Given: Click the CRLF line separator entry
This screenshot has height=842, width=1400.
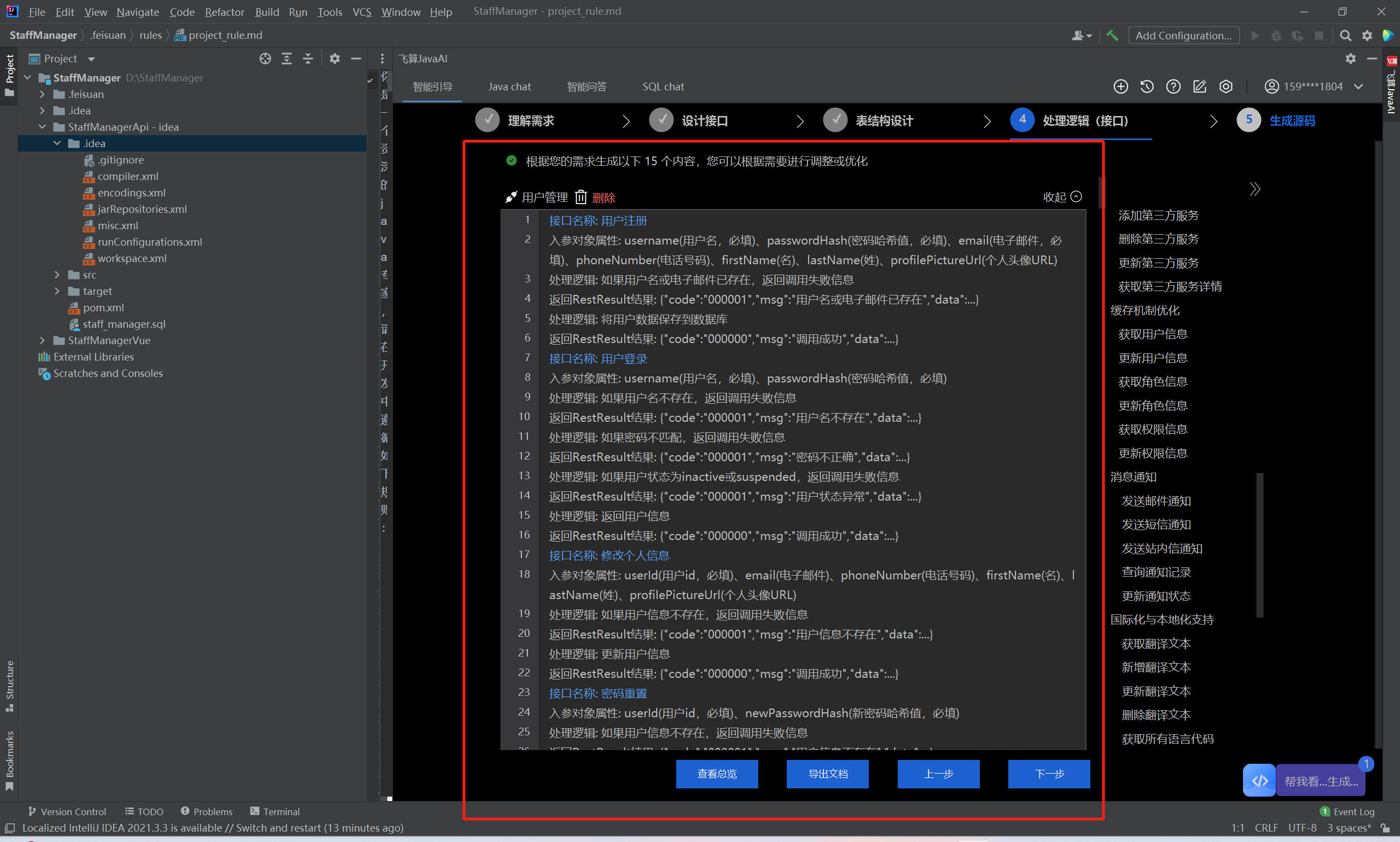Looking at the screenshot, I should coord(1266,828).
